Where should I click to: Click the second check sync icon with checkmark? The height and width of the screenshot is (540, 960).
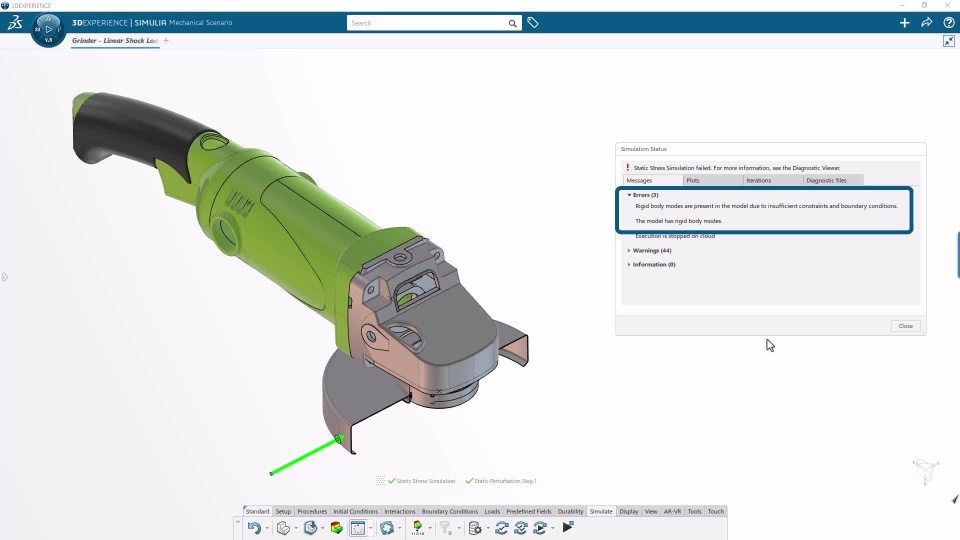coord(521,528)
